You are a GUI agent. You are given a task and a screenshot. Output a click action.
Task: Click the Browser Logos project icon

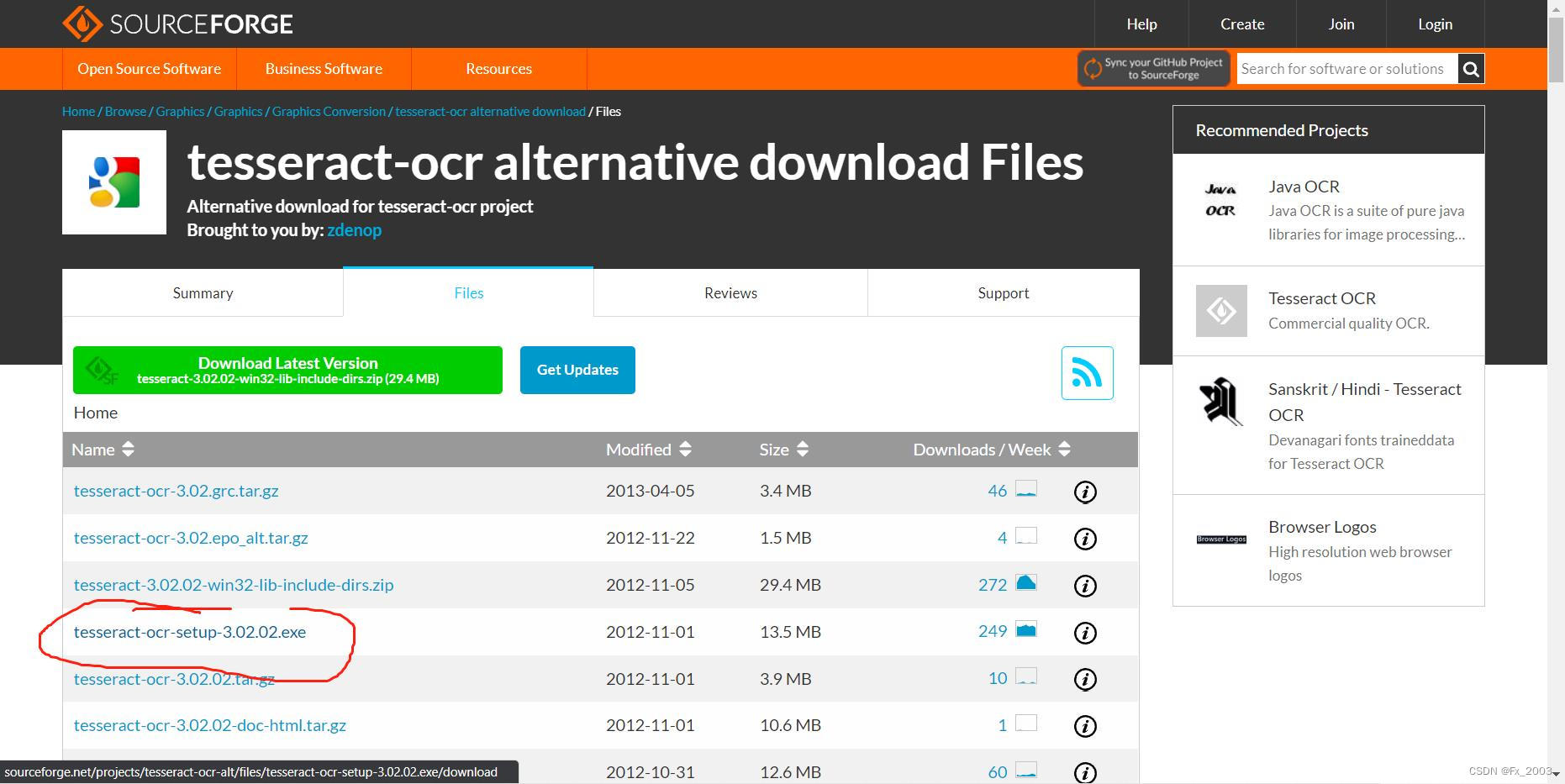click(1221, 539)
